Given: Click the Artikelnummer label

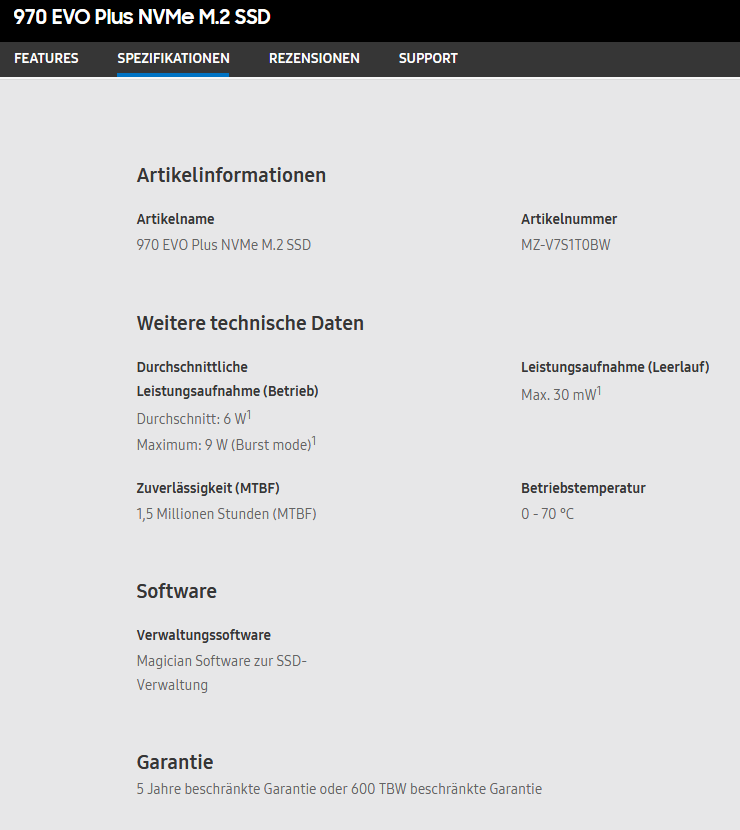Looking at the screenshot, I should tap(569, 219).
